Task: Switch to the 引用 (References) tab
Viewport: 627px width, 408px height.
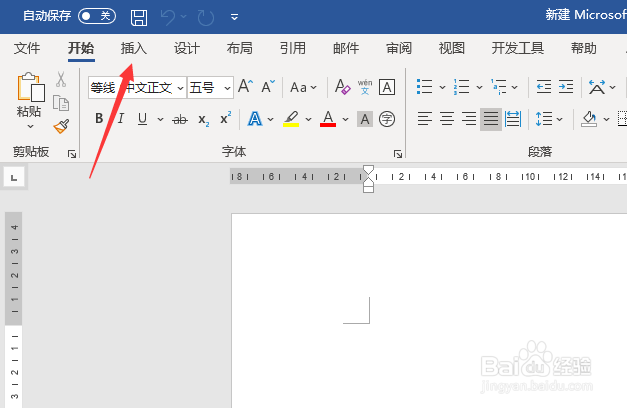Action: (x=293, y=48)
